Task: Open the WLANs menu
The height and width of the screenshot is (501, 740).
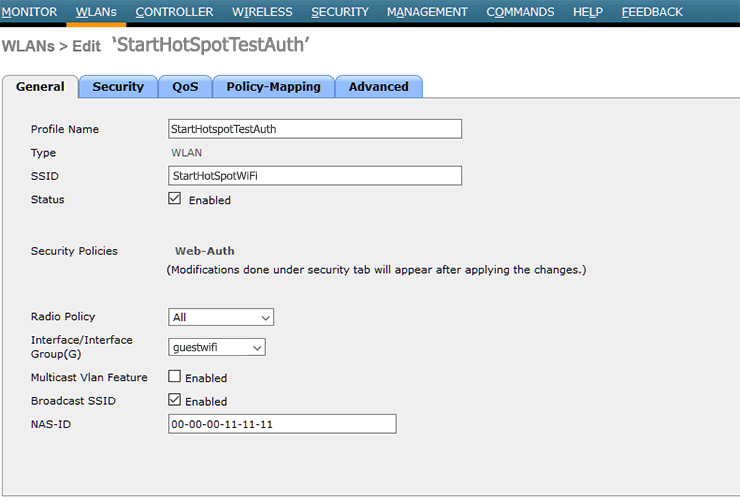Action: point(96,12)
